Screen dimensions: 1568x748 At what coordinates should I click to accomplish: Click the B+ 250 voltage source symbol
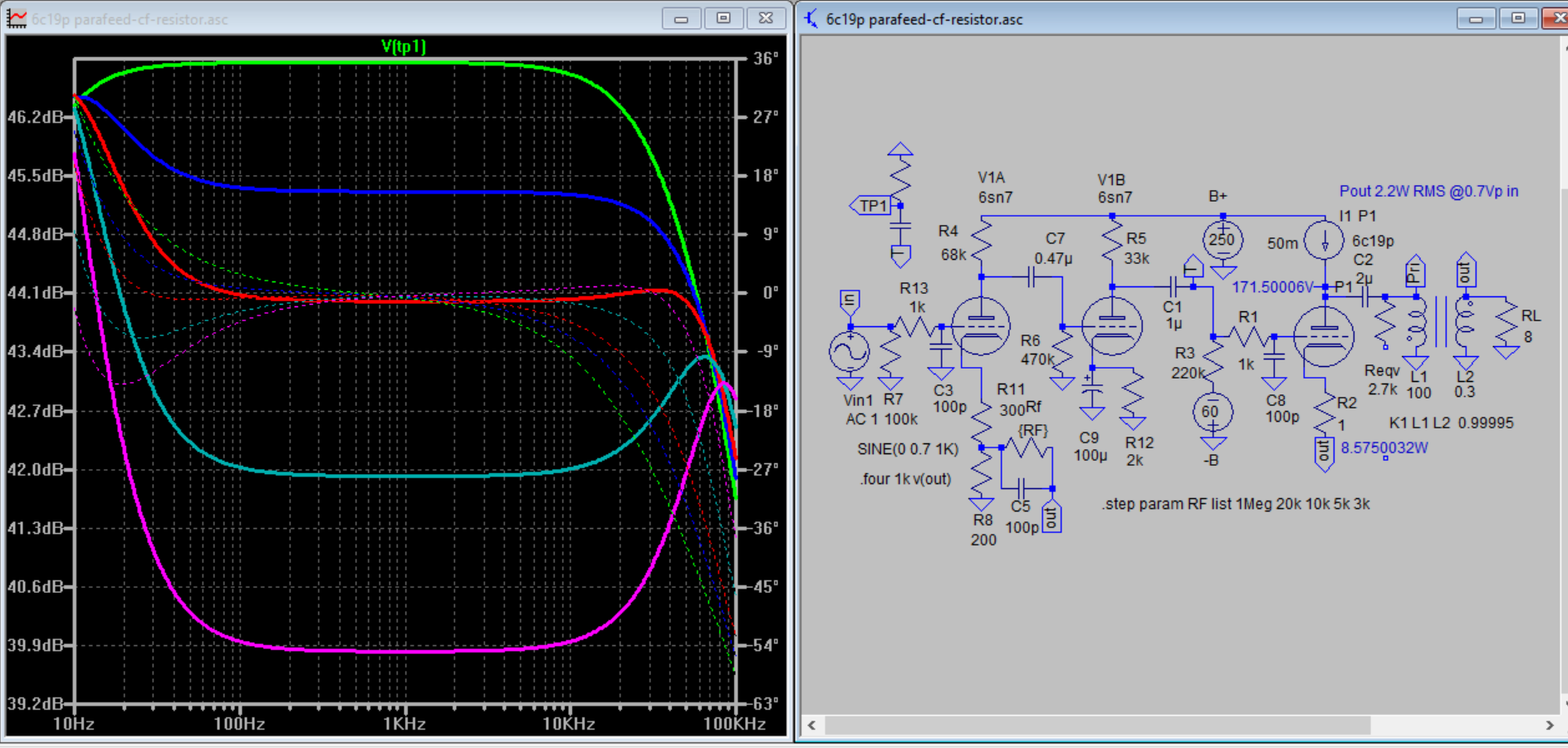tap(1223, 241)
